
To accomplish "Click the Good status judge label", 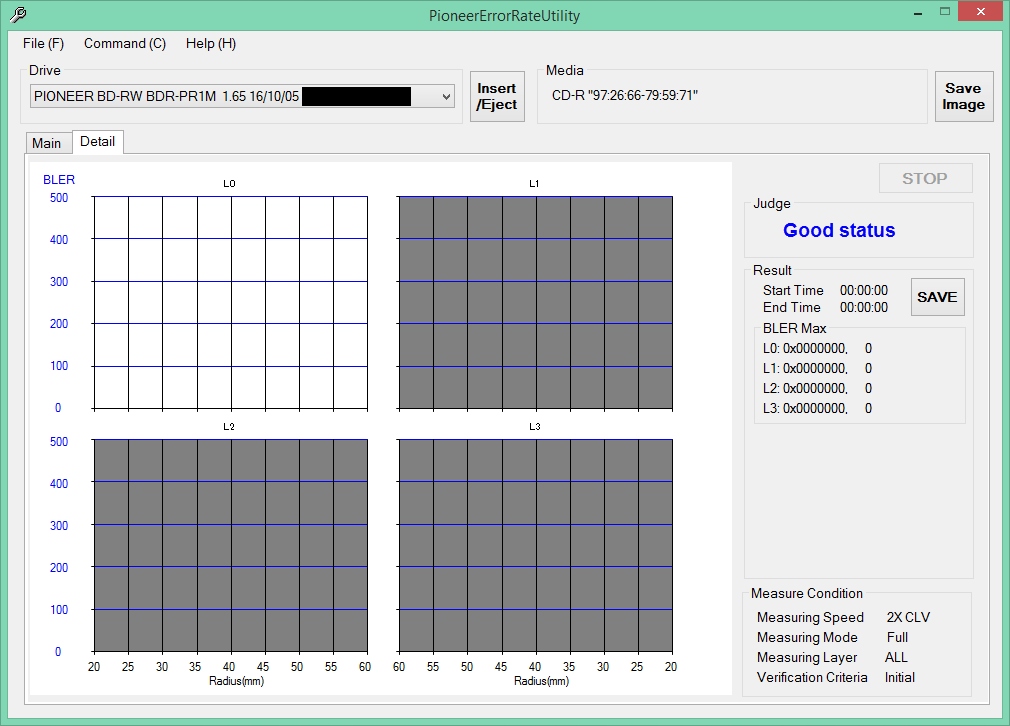I will coord(839,231).
